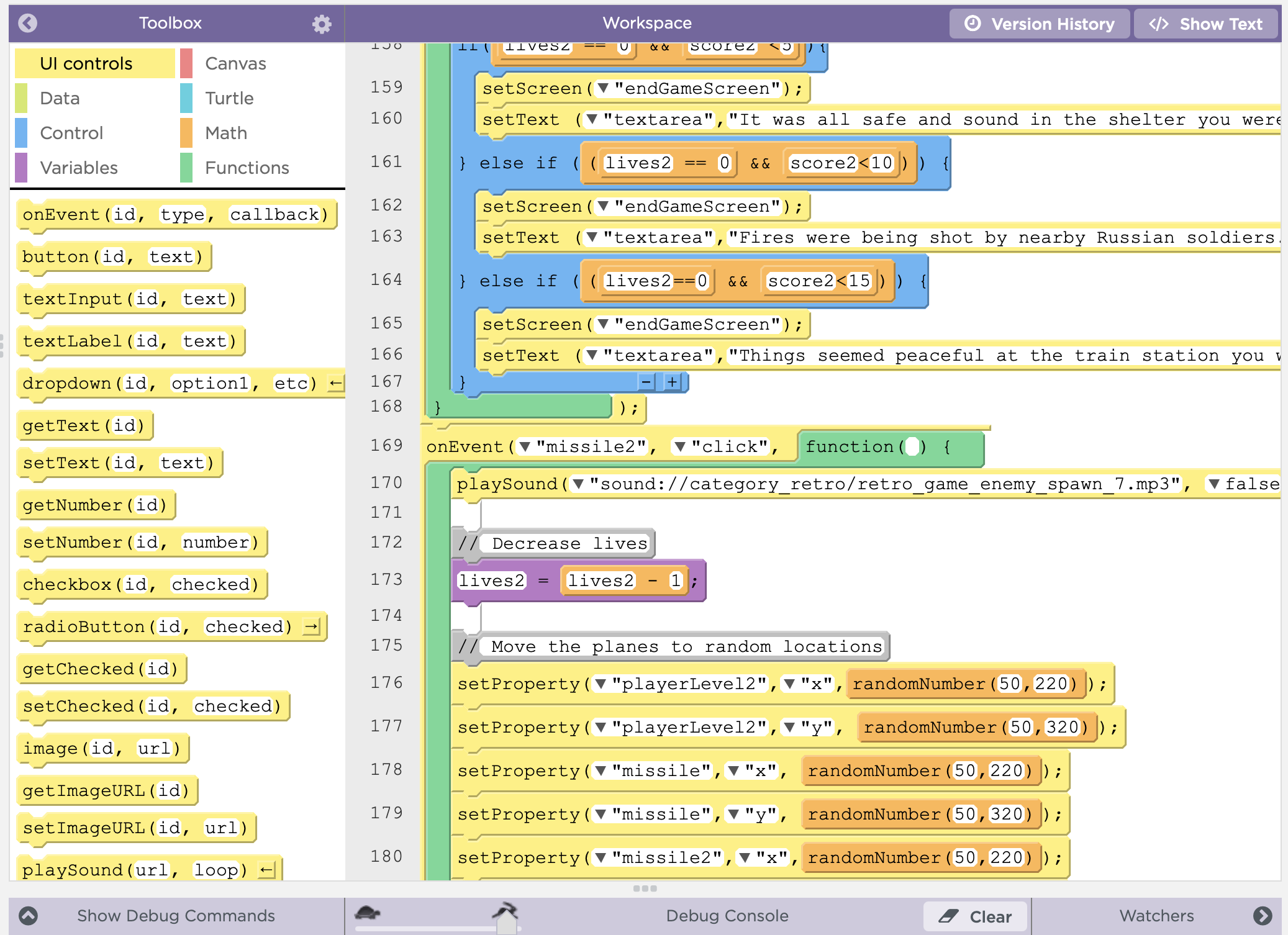1288x935 pixels.
Task: Toggle the radioButton block's parameter arrow
Action: [311, 626]
